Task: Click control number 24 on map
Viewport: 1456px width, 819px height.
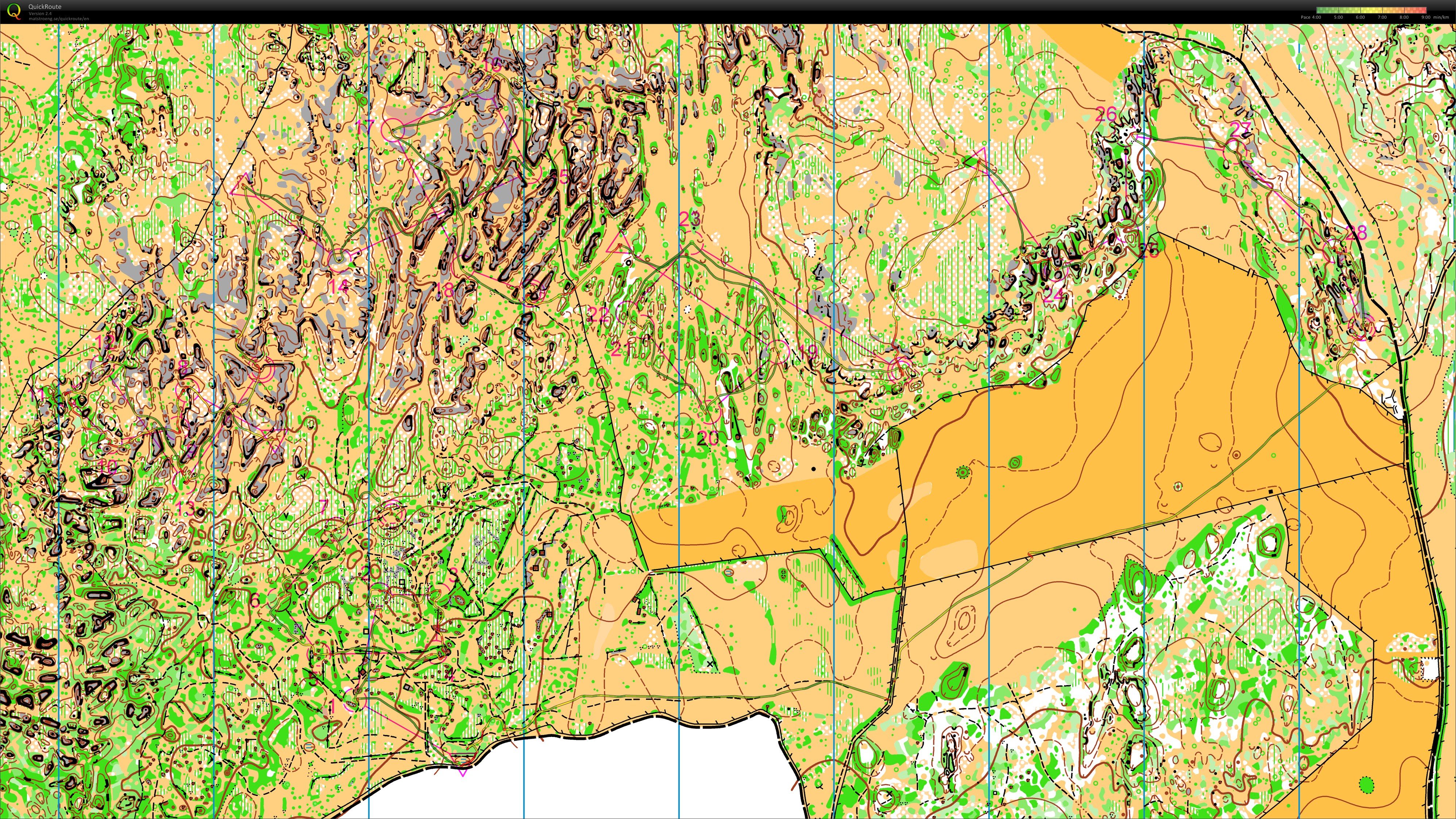Action: click(x=1054, y=295)
